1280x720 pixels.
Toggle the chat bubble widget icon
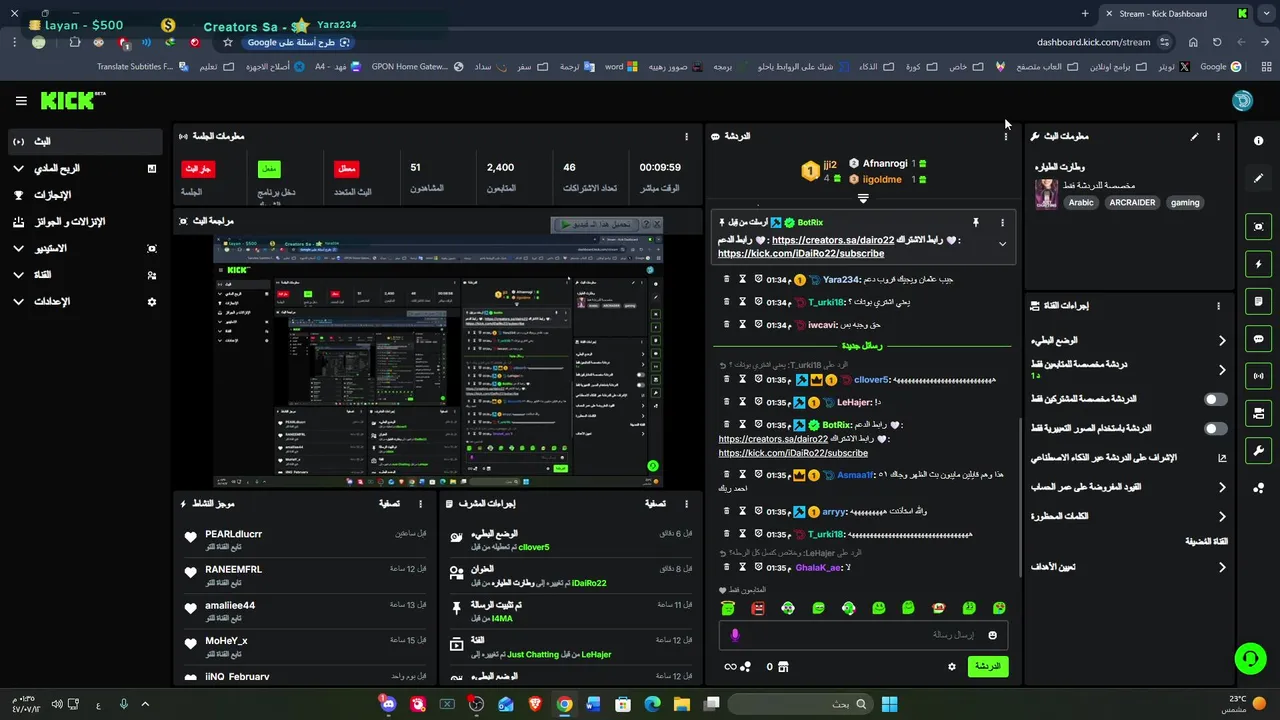1258,339
